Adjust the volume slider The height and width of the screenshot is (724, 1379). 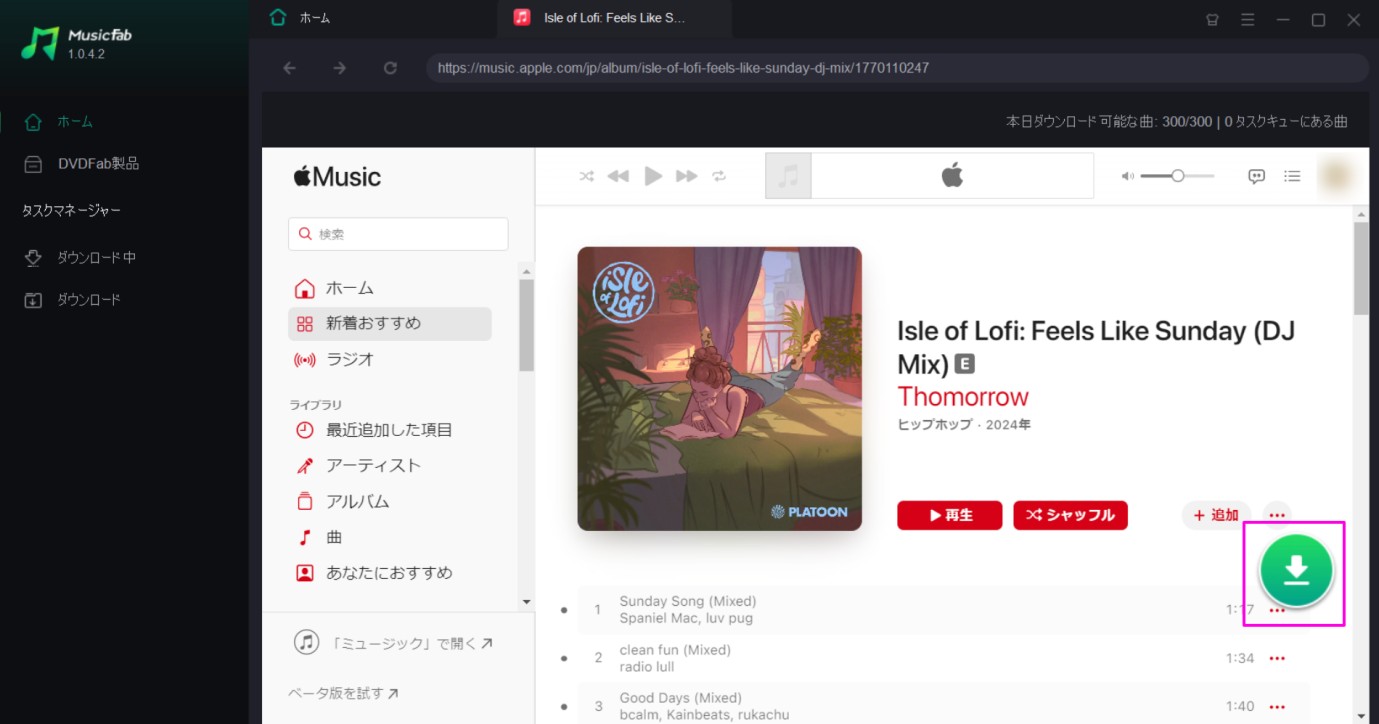click(1177, 176)
